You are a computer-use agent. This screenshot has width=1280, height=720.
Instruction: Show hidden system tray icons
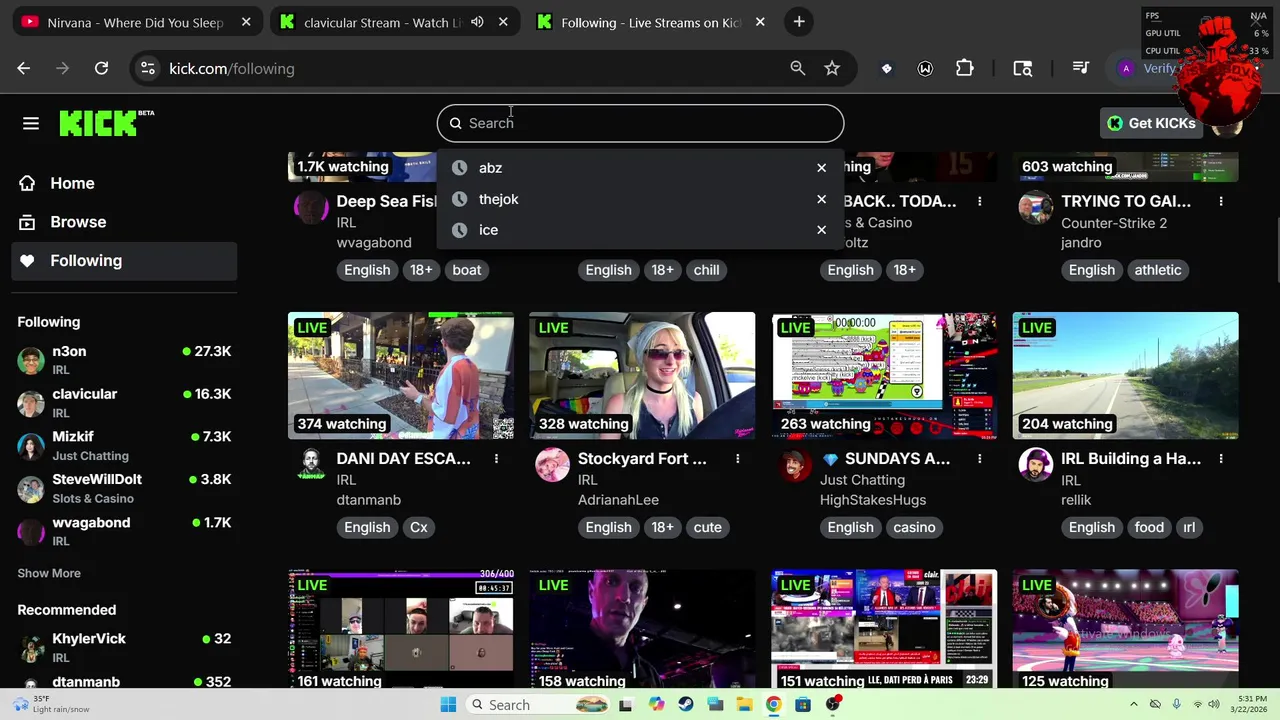tap(1134, 705)
